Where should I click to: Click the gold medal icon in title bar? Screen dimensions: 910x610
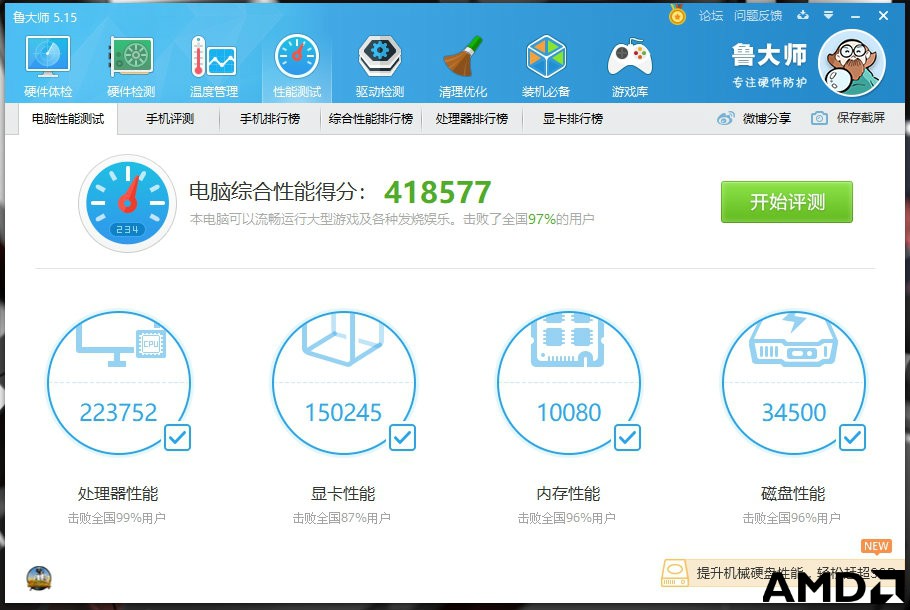pyautogui.click(x=677, y=15)
